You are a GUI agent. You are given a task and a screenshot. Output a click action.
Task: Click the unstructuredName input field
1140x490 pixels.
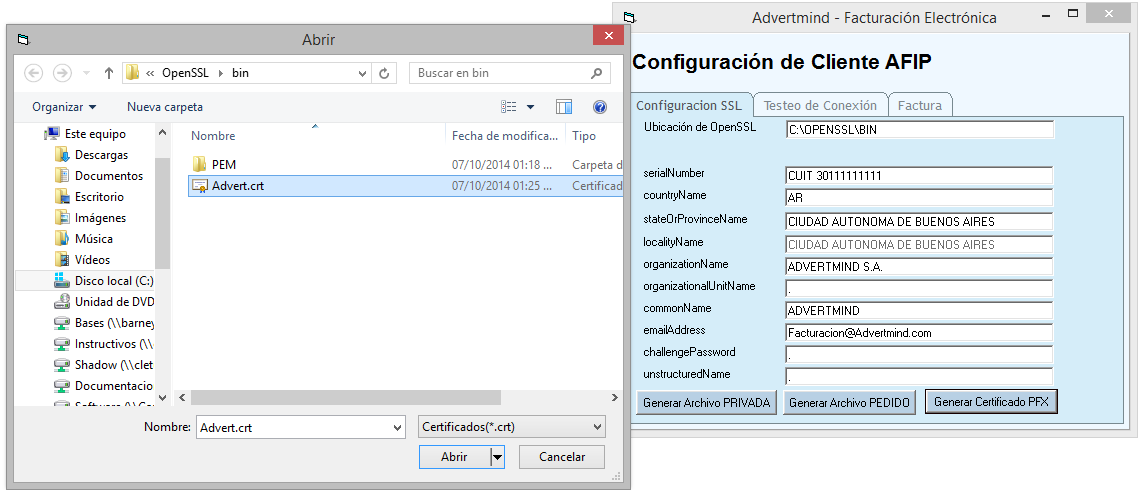point(920,377)
